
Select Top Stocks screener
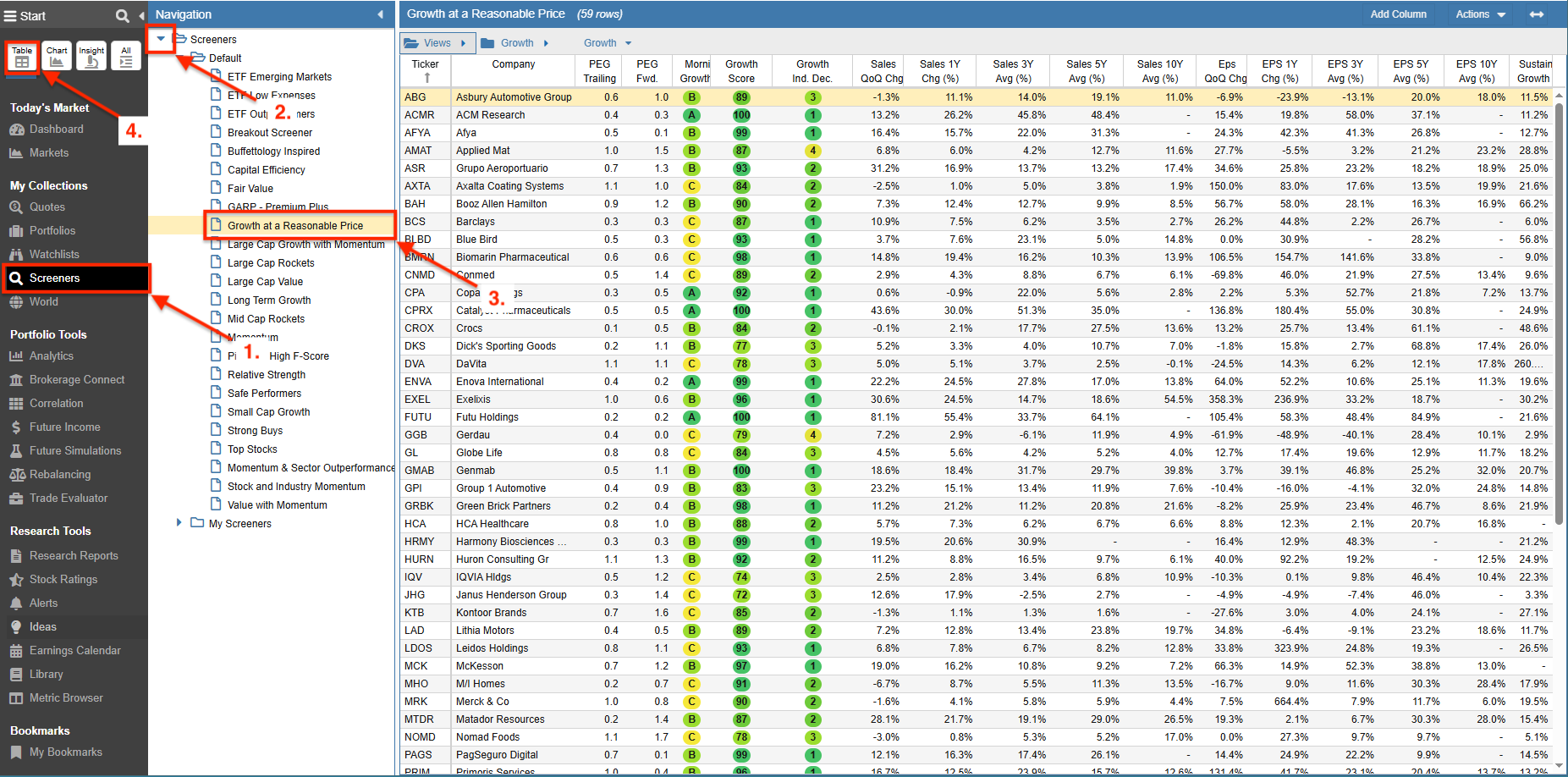click(x=252, y=449)
